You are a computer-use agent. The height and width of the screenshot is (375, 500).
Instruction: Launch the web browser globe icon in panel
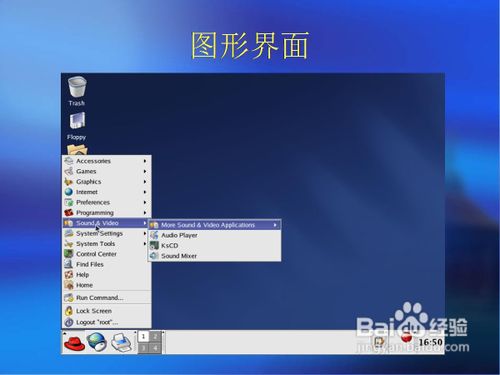click(97, 342)
